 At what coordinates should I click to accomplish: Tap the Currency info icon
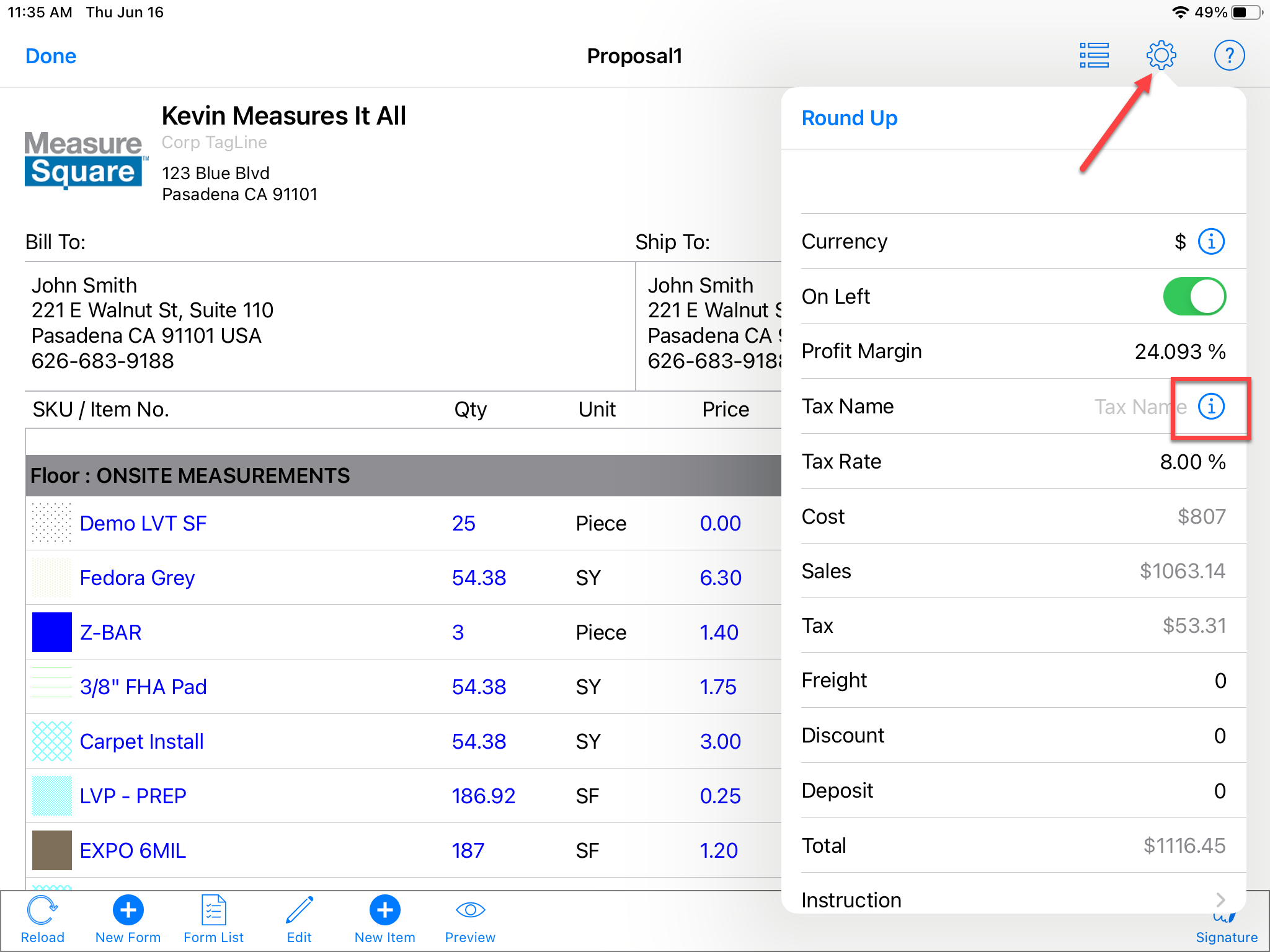[x=1211, y=241]
